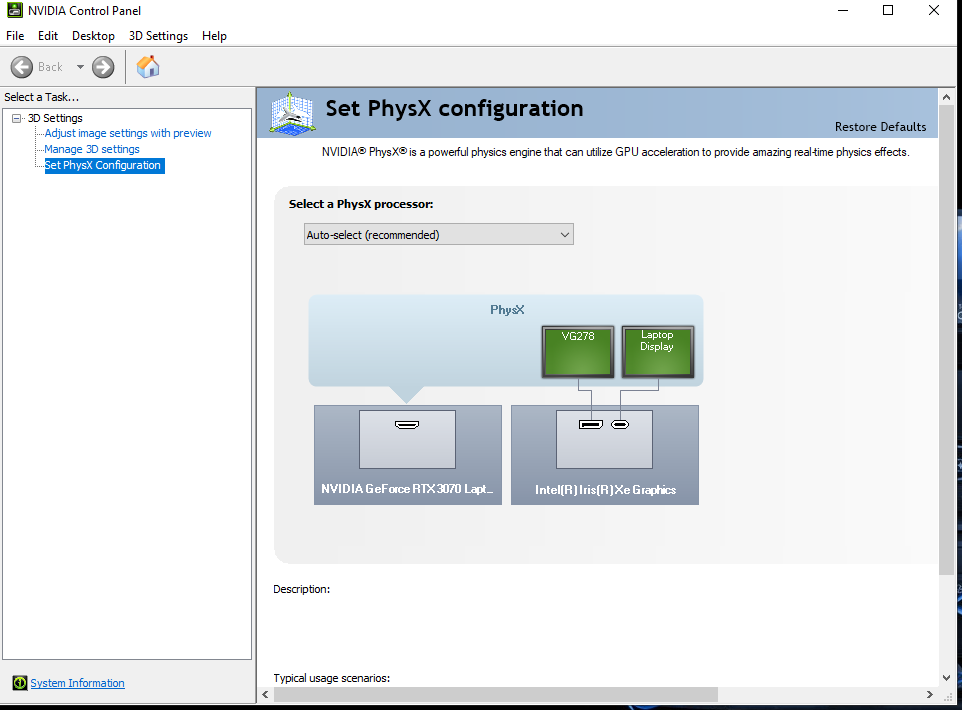
Task: Open the System Information link
Action: pyautogui.click(x=77, y=683)
